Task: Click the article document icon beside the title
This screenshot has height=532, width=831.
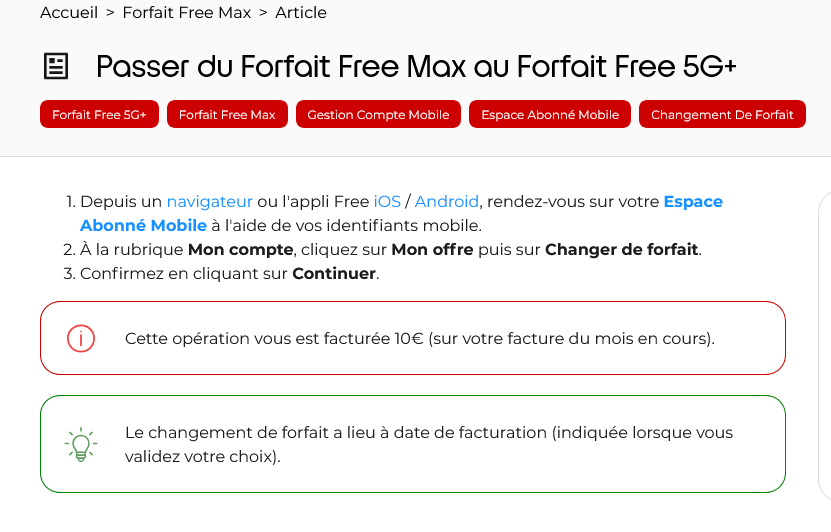Action: (x=56, y=67)
